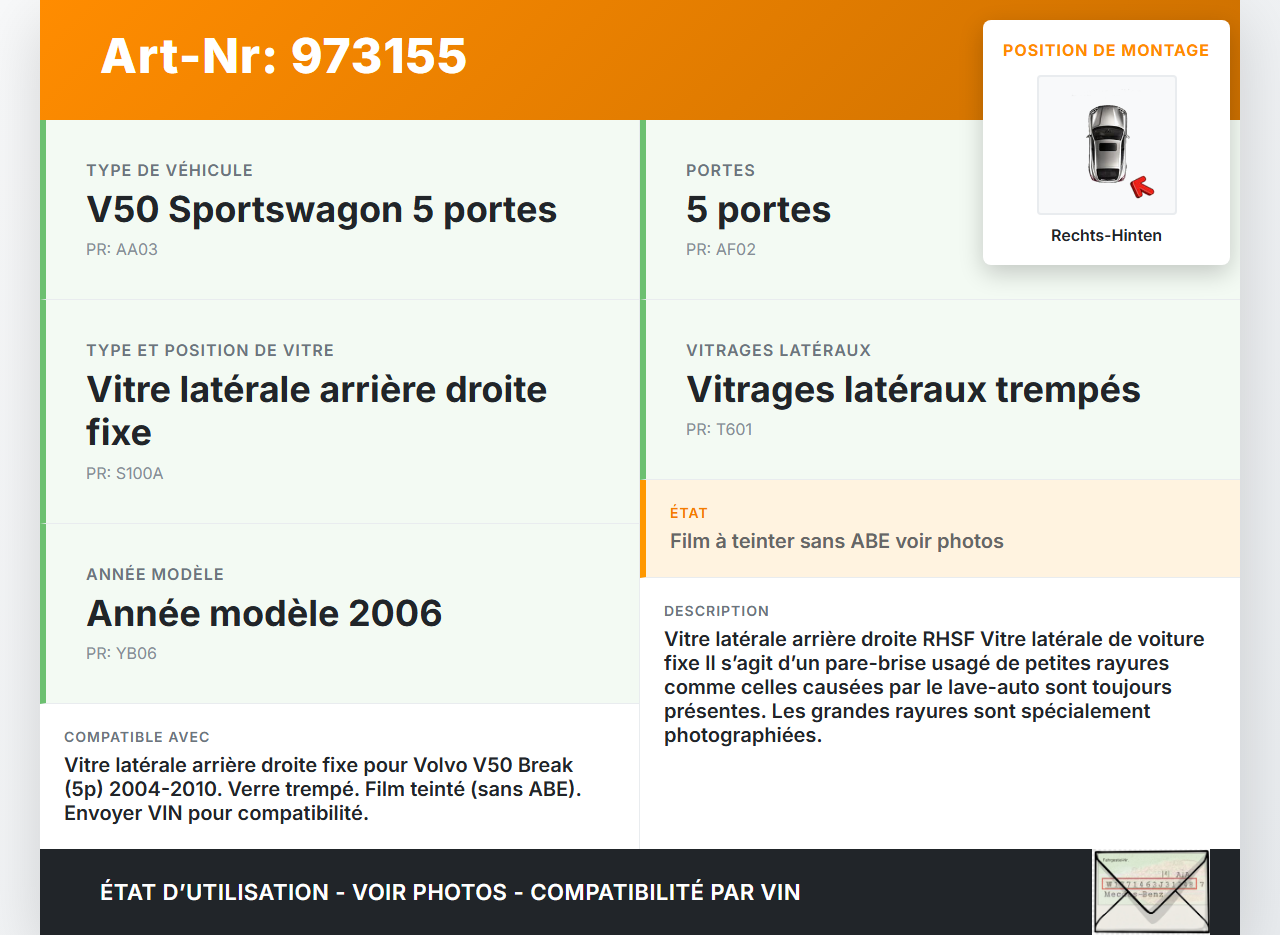Click the "VITRAGES LATÉRAUX" label

779,350
